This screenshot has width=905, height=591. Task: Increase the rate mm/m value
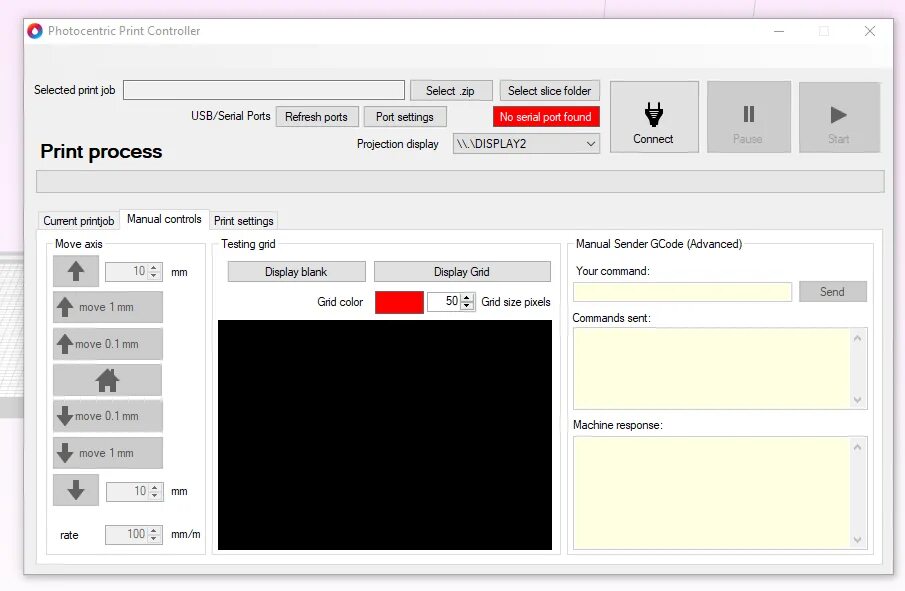pyautogui.click(x=154, y=530)
